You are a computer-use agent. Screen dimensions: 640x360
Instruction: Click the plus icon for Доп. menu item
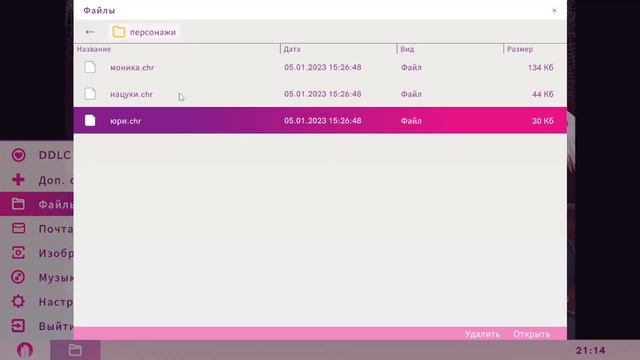click(18, 179)
